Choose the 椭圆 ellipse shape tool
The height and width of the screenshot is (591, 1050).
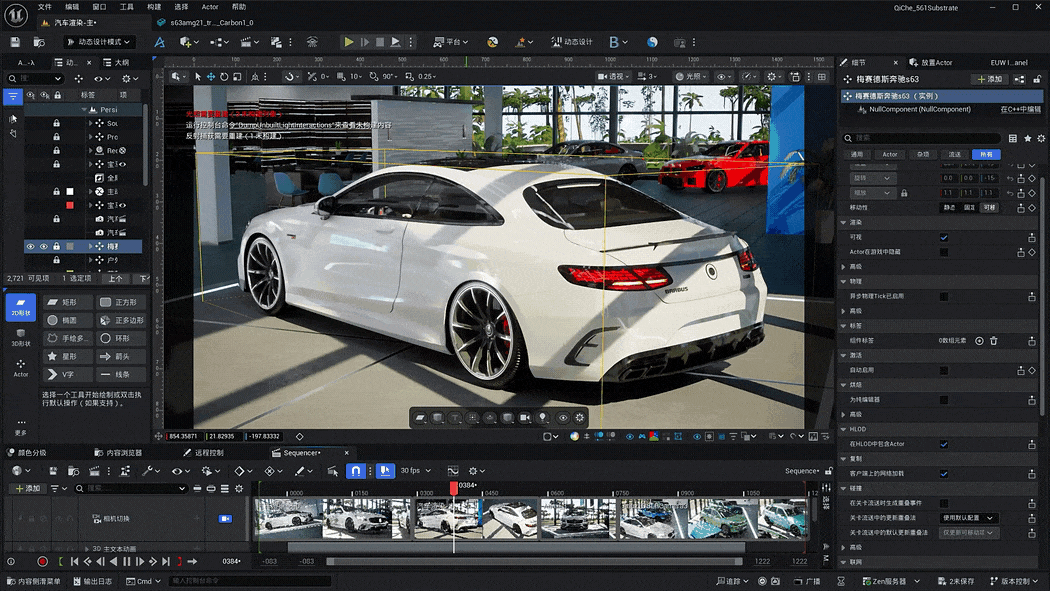[x=68, y=321]
